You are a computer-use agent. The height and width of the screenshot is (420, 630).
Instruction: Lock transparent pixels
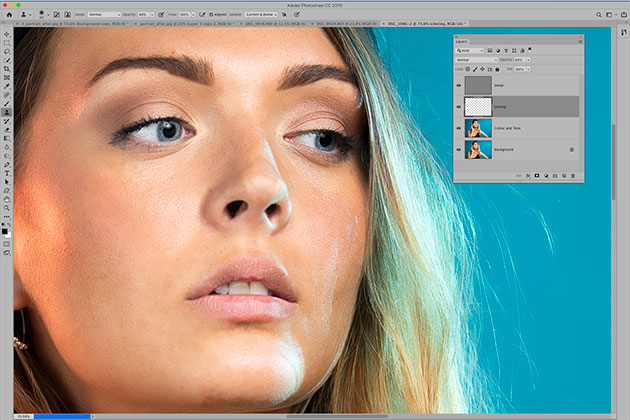pos(467,69)
